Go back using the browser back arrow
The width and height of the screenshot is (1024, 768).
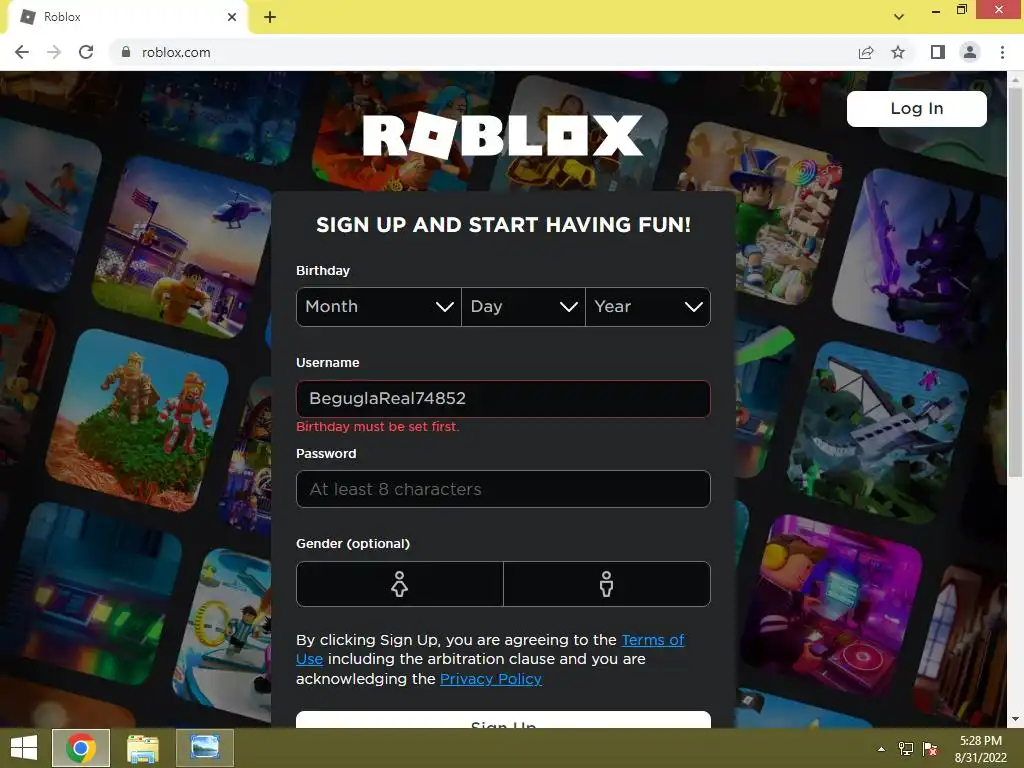coord(22,52)
